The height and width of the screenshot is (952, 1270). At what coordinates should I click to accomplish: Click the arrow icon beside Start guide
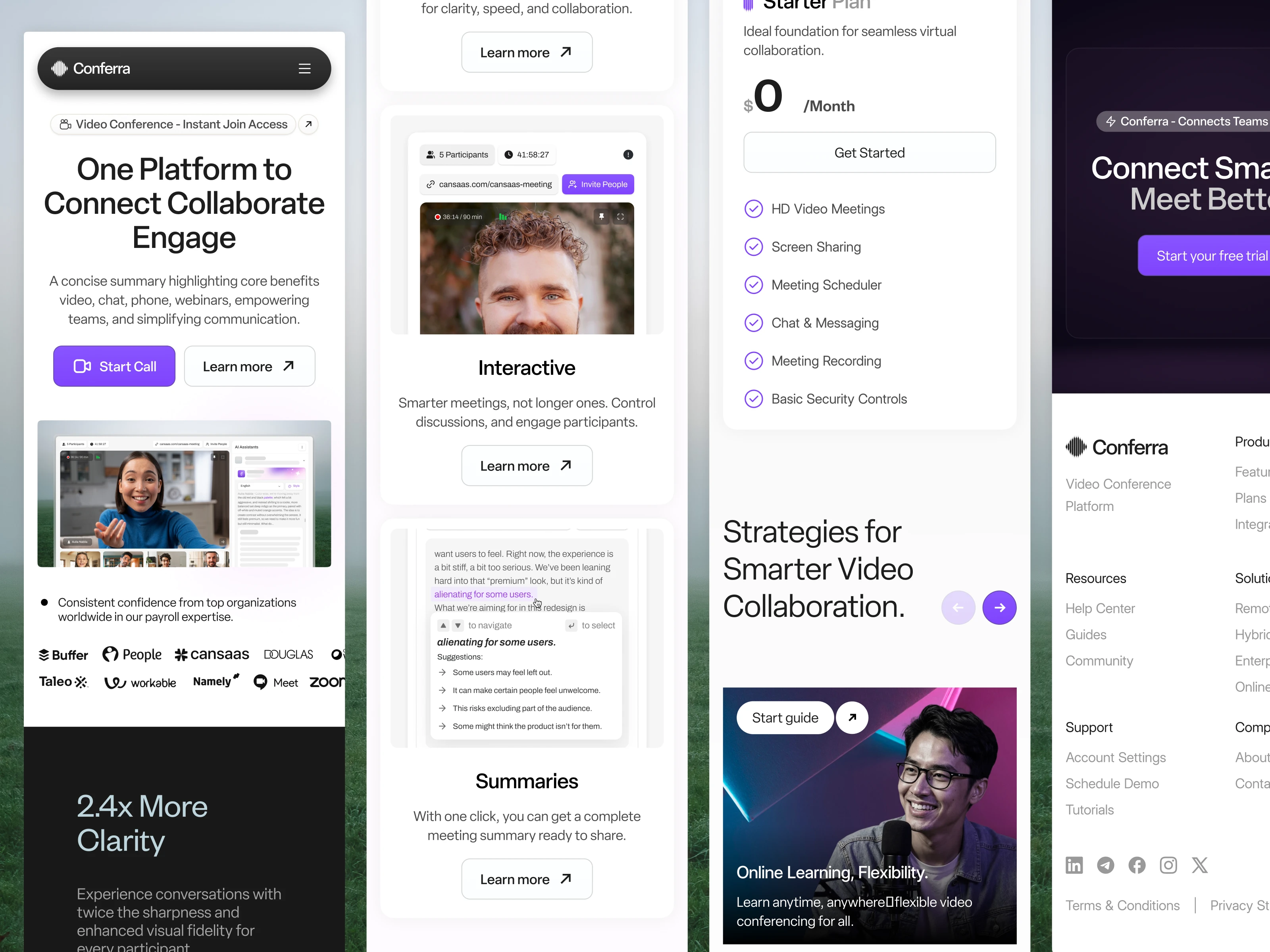tap(852, 717)
